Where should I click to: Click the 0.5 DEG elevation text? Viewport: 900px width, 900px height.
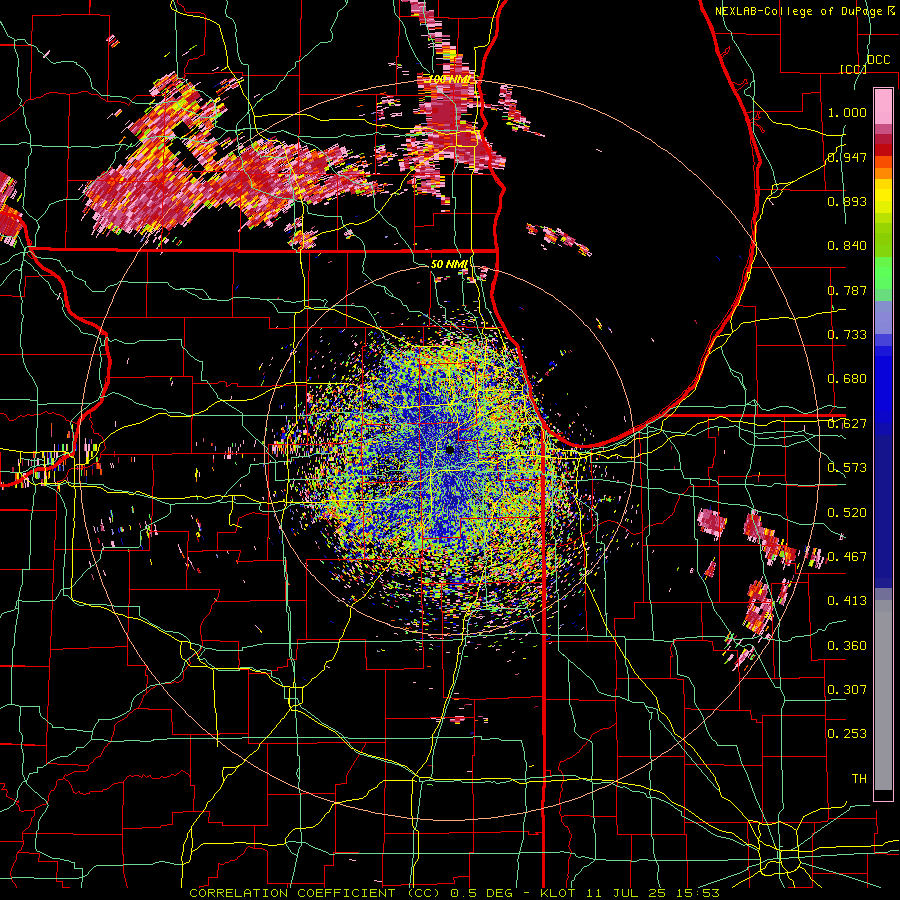tap(483, 893)
